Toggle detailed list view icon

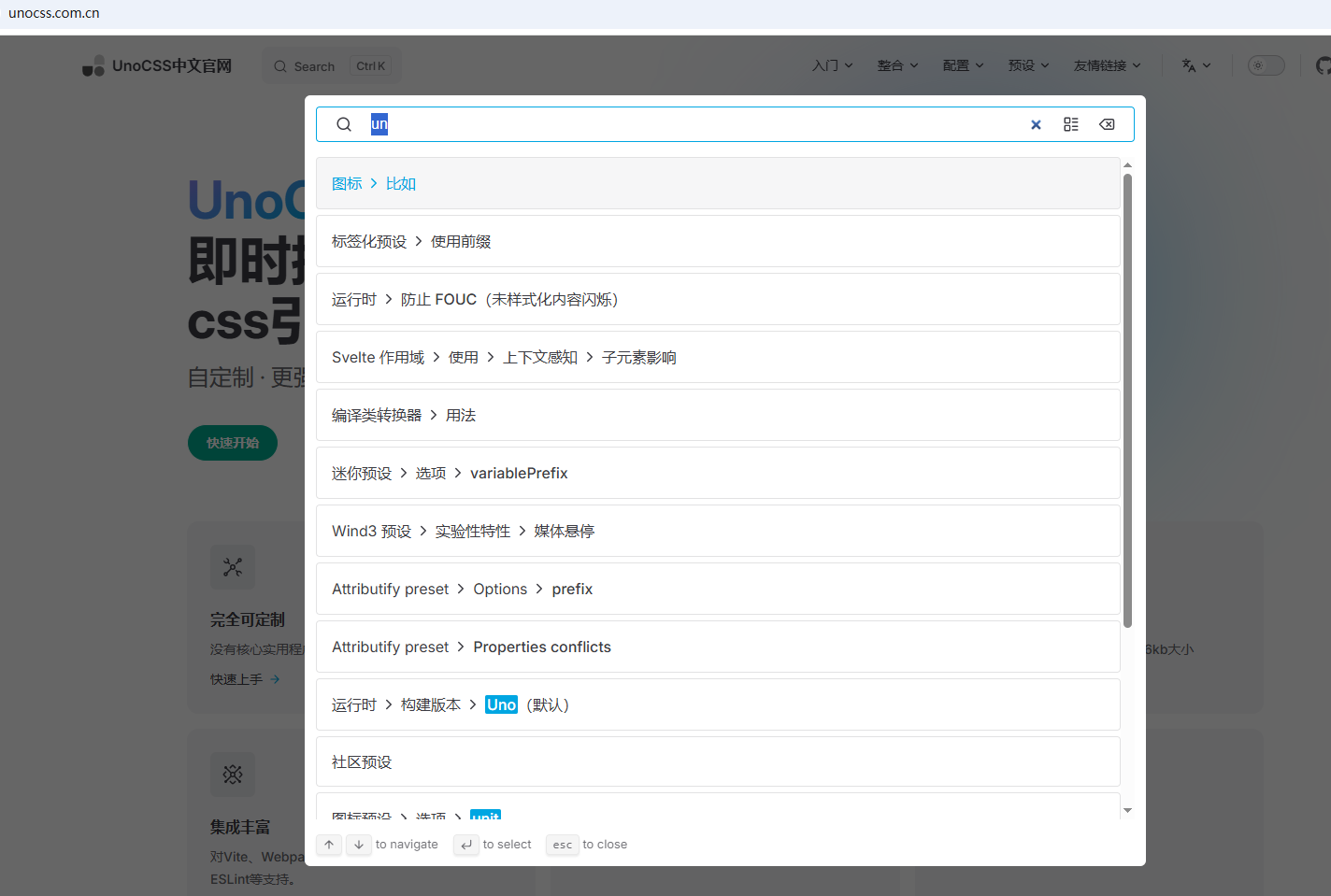1071,124
